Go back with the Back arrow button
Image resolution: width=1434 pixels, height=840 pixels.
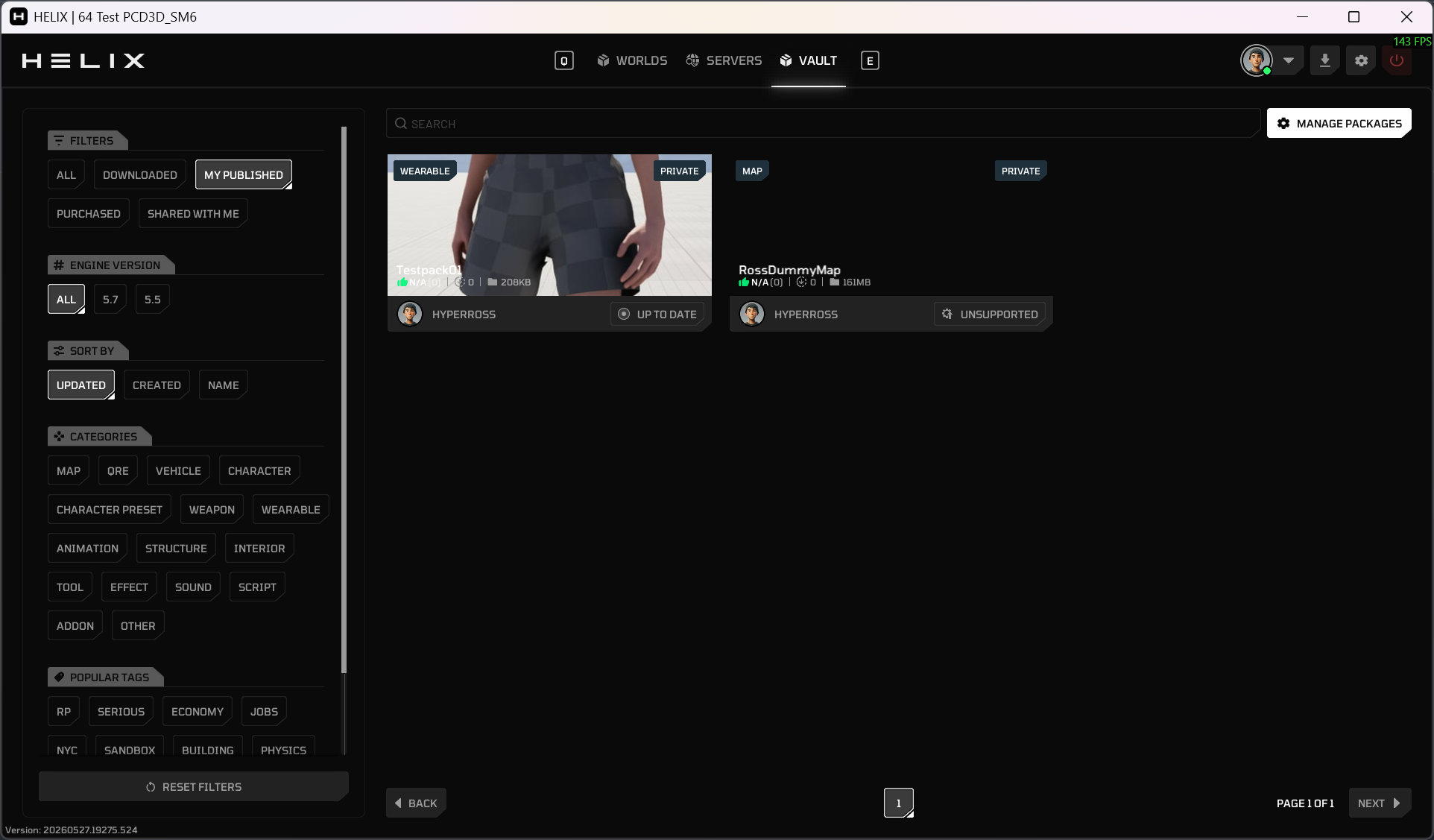(416, 803)
